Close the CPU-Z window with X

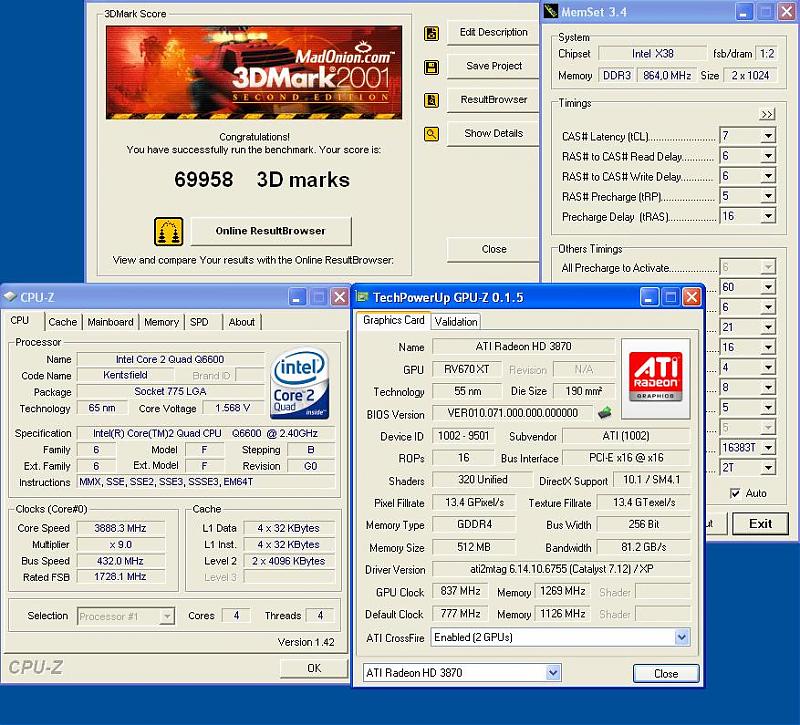click(x=339, y=297)
